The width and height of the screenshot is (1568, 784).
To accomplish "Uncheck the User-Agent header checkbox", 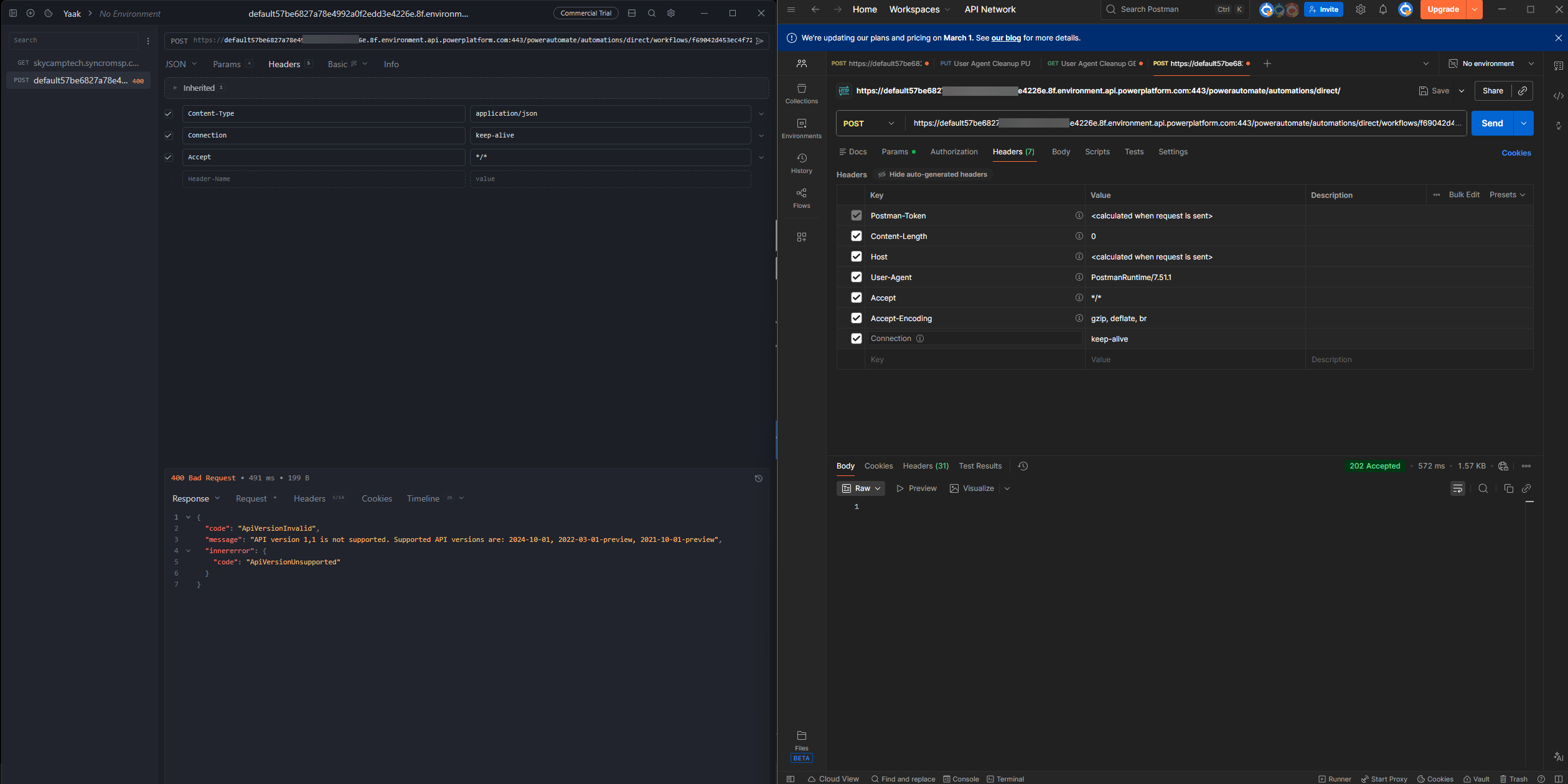I will [x=856, y=277].
